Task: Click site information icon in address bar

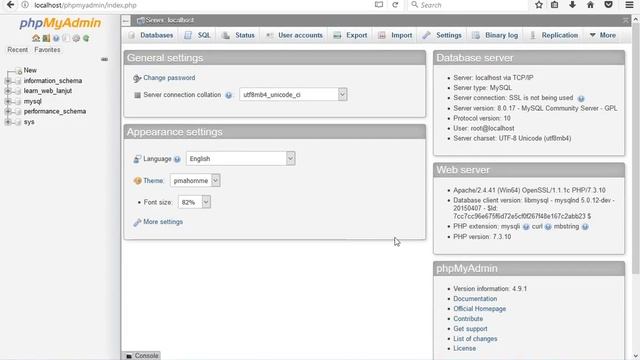Action: coord(25,5)
